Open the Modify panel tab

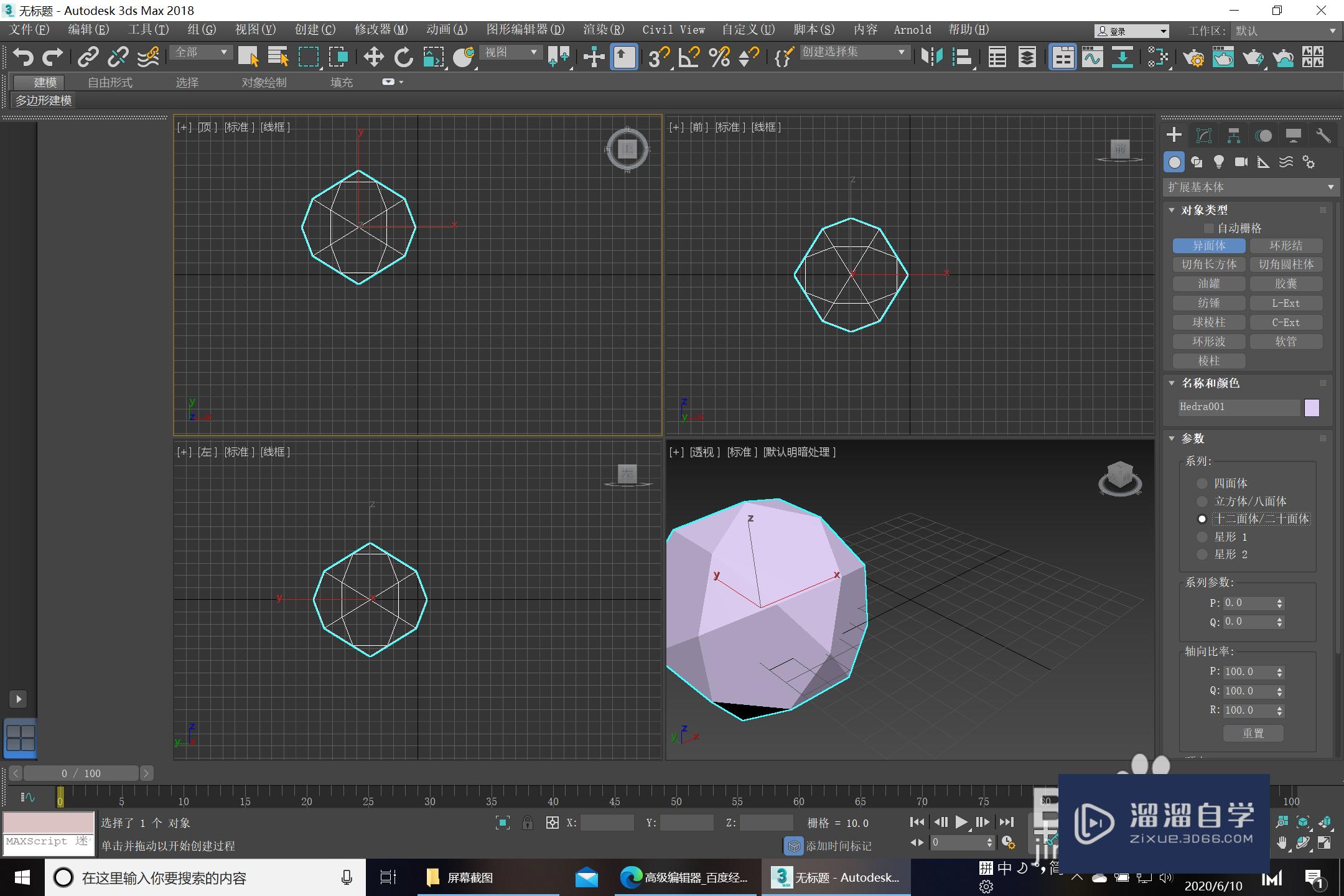tap(1204, 136)
